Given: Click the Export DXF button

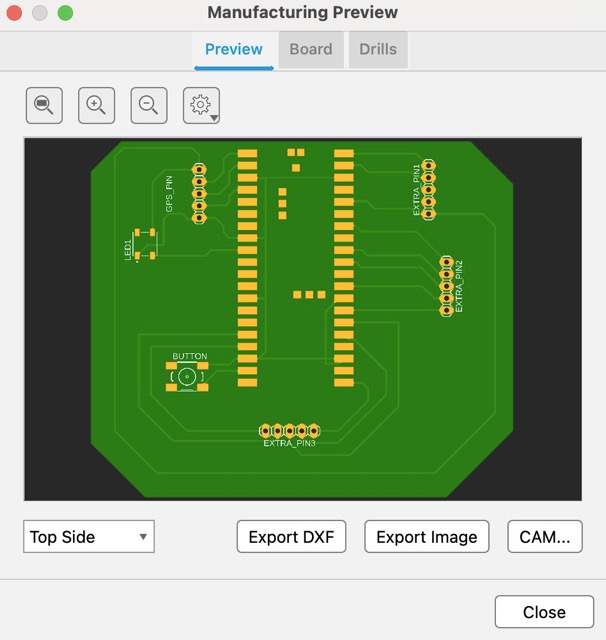Looking at the screenshot, I should pyautogui.click(x=291, y=537).
